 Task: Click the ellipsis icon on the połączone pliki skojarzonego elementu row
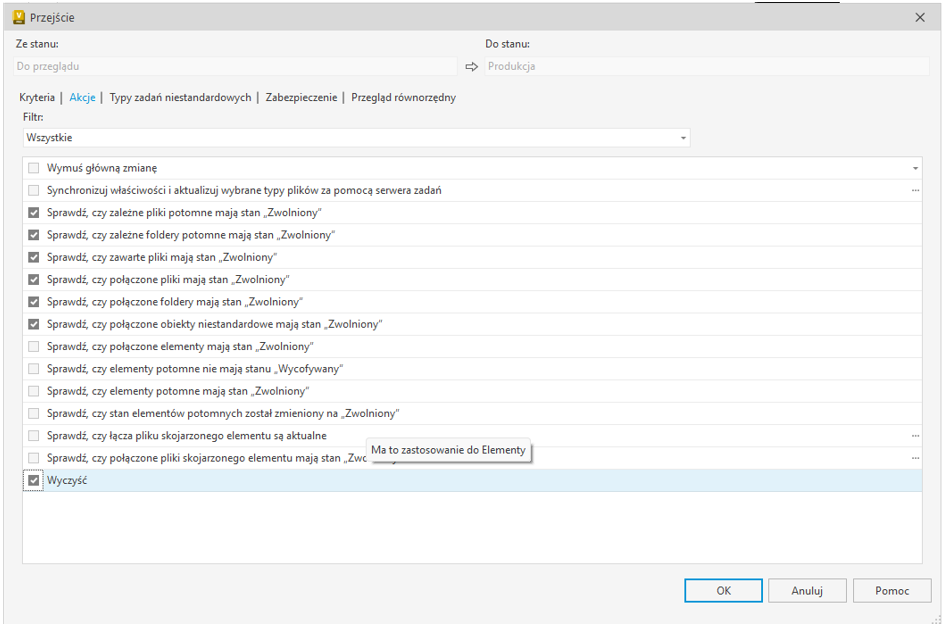coord(914,458)
